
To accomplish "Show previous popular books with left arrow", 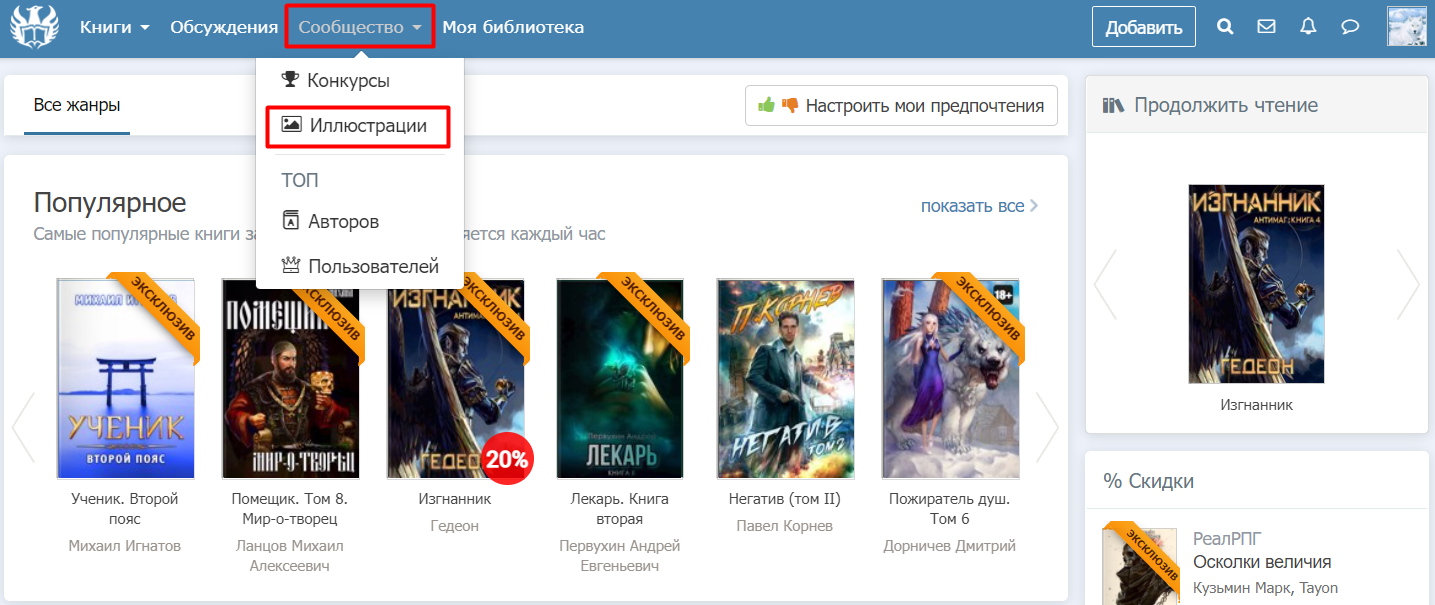I will click(23, 427).
